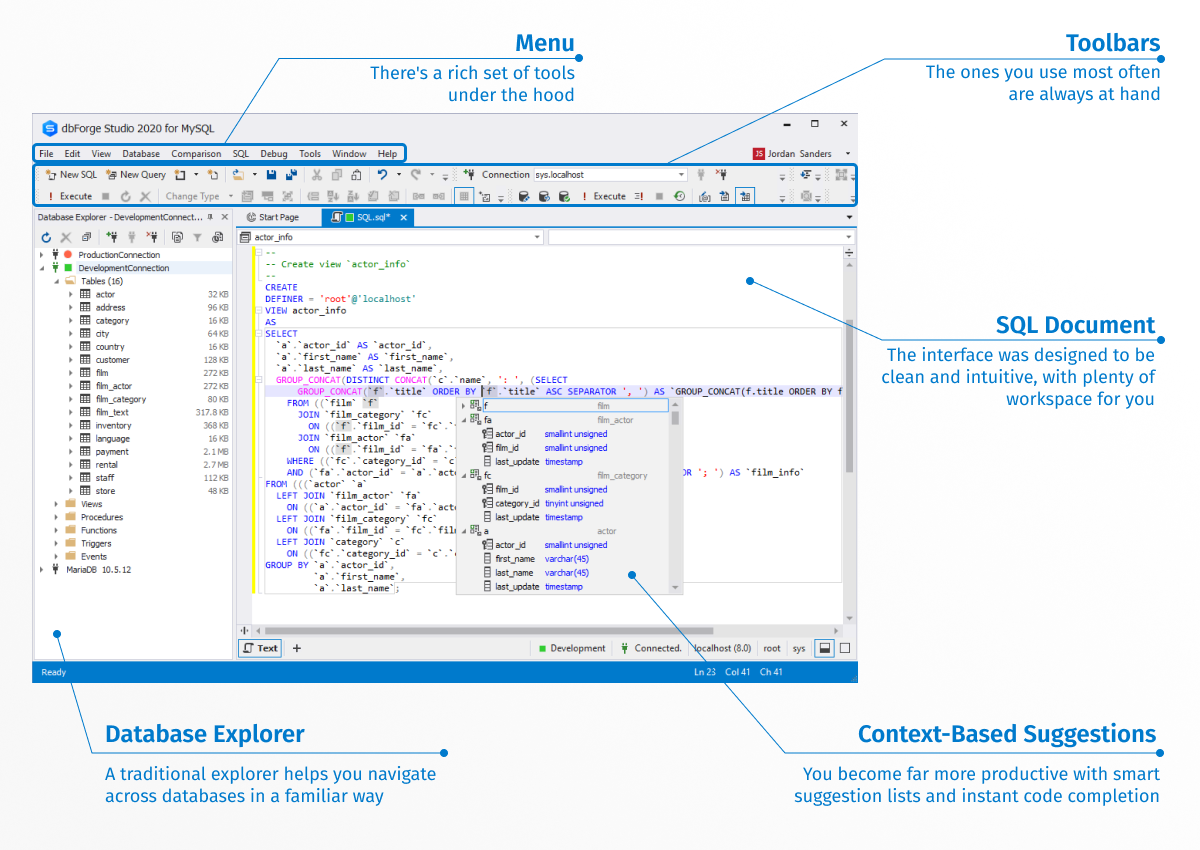Open the Tools menu

310,154
